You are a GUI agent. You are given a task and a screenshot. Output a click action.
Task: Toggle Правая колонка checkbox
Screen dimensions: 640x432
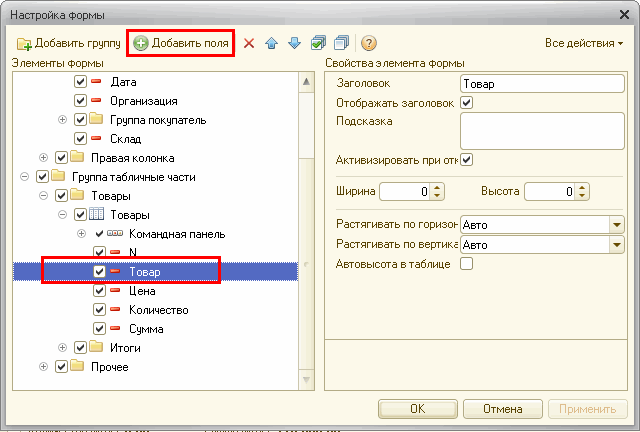[61, 158]
